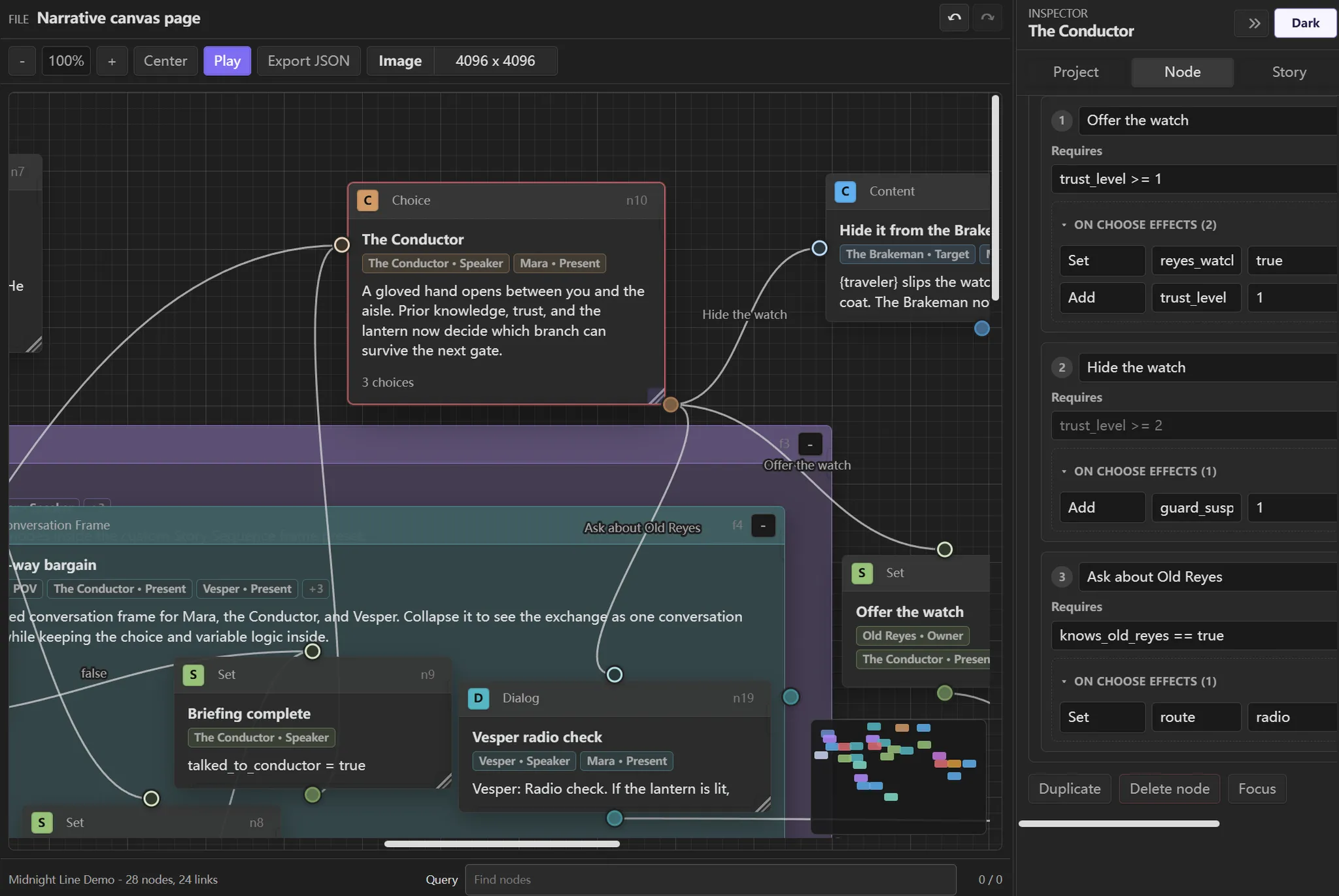Screen dimensions: 1339x896
Task: Click Delete node button
Action: (x=1169, y=789)
